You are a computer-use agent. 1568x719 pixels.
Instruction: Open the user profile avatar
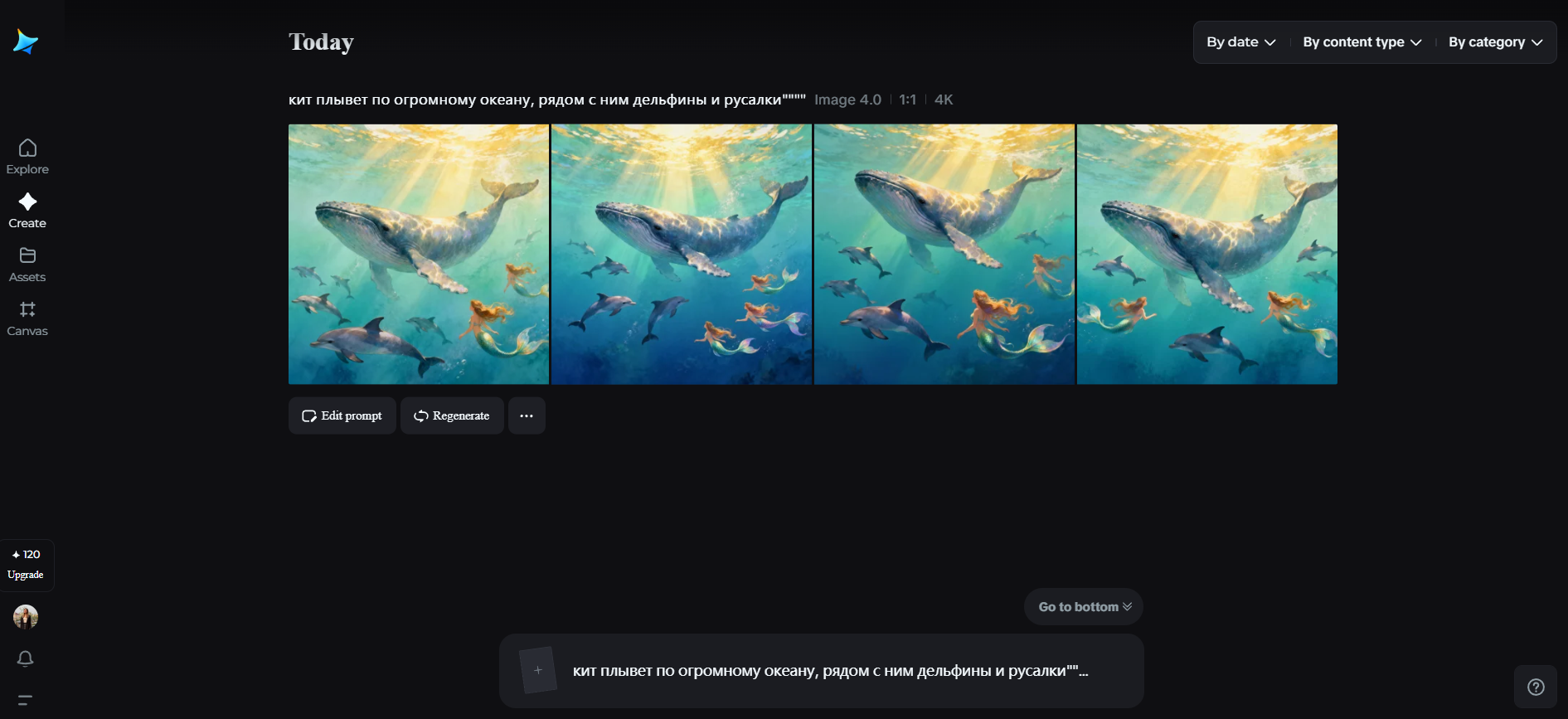click(26, 617)
